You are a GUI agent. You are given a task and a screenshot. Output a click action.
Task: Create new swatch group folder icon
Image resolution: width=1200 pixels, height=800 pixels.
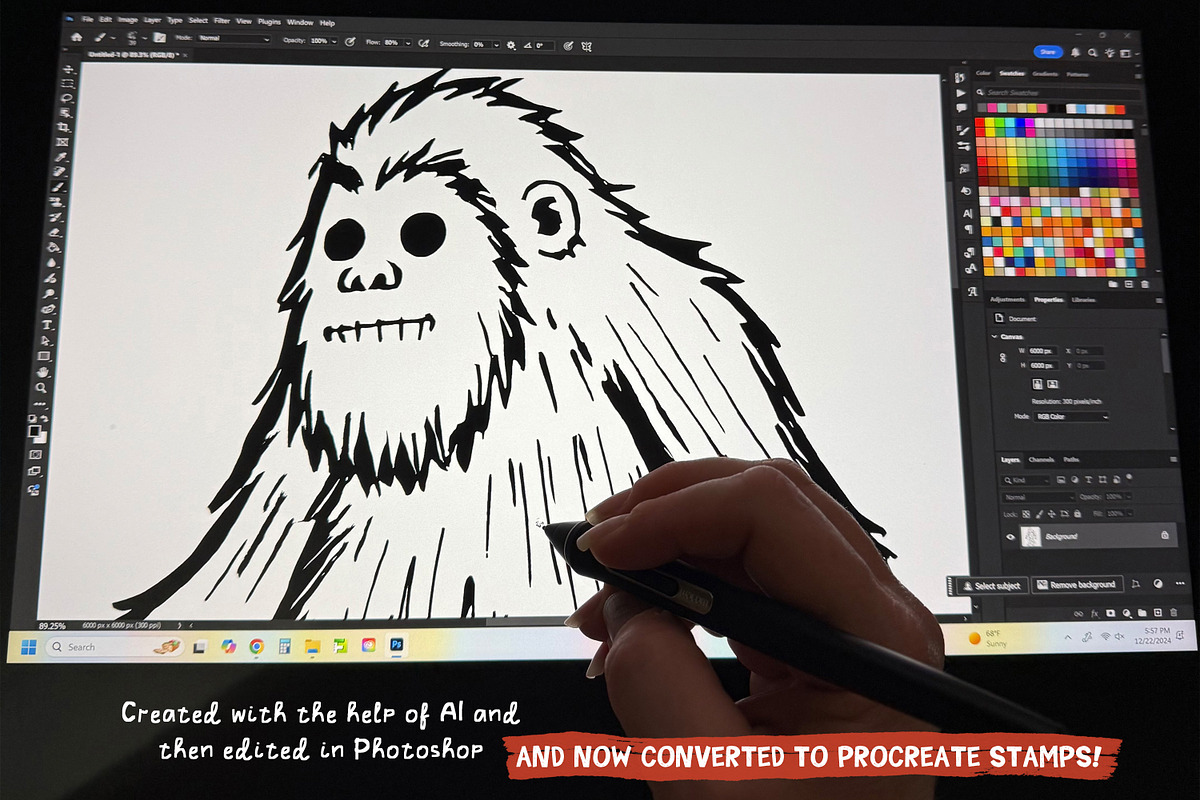click(1113, 284)
